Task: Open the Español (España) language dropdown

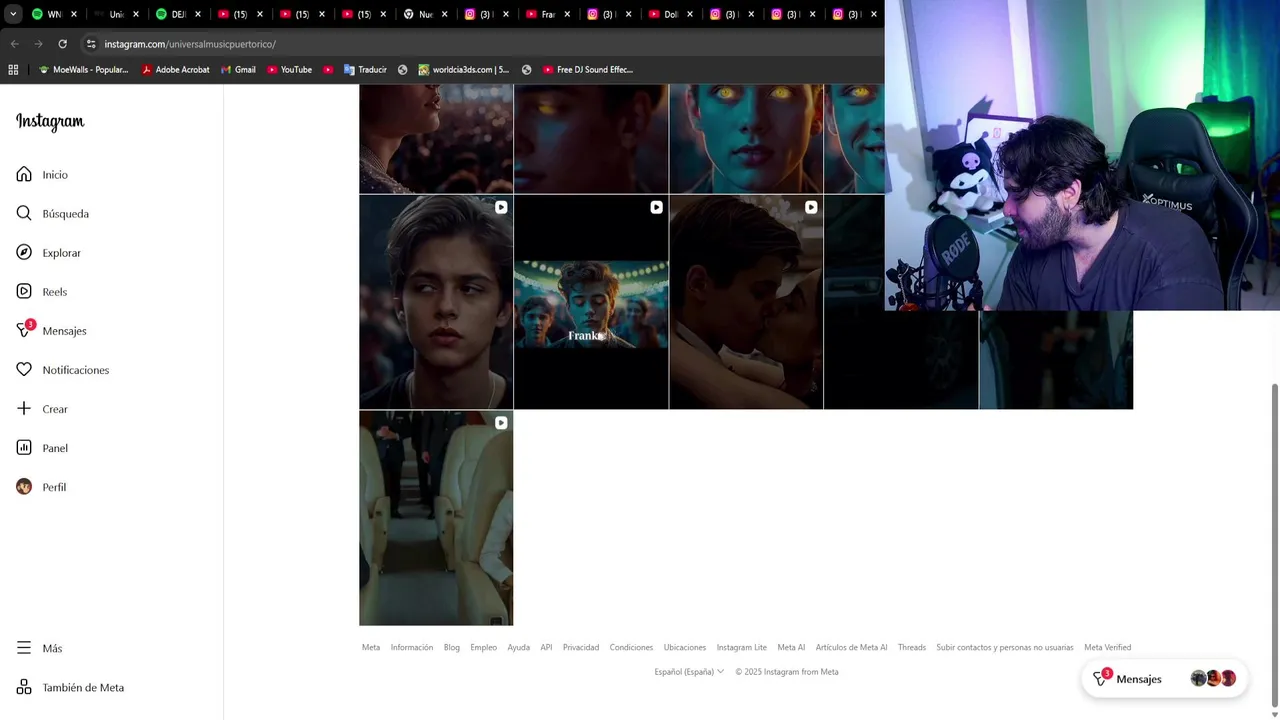Action: 689,672
